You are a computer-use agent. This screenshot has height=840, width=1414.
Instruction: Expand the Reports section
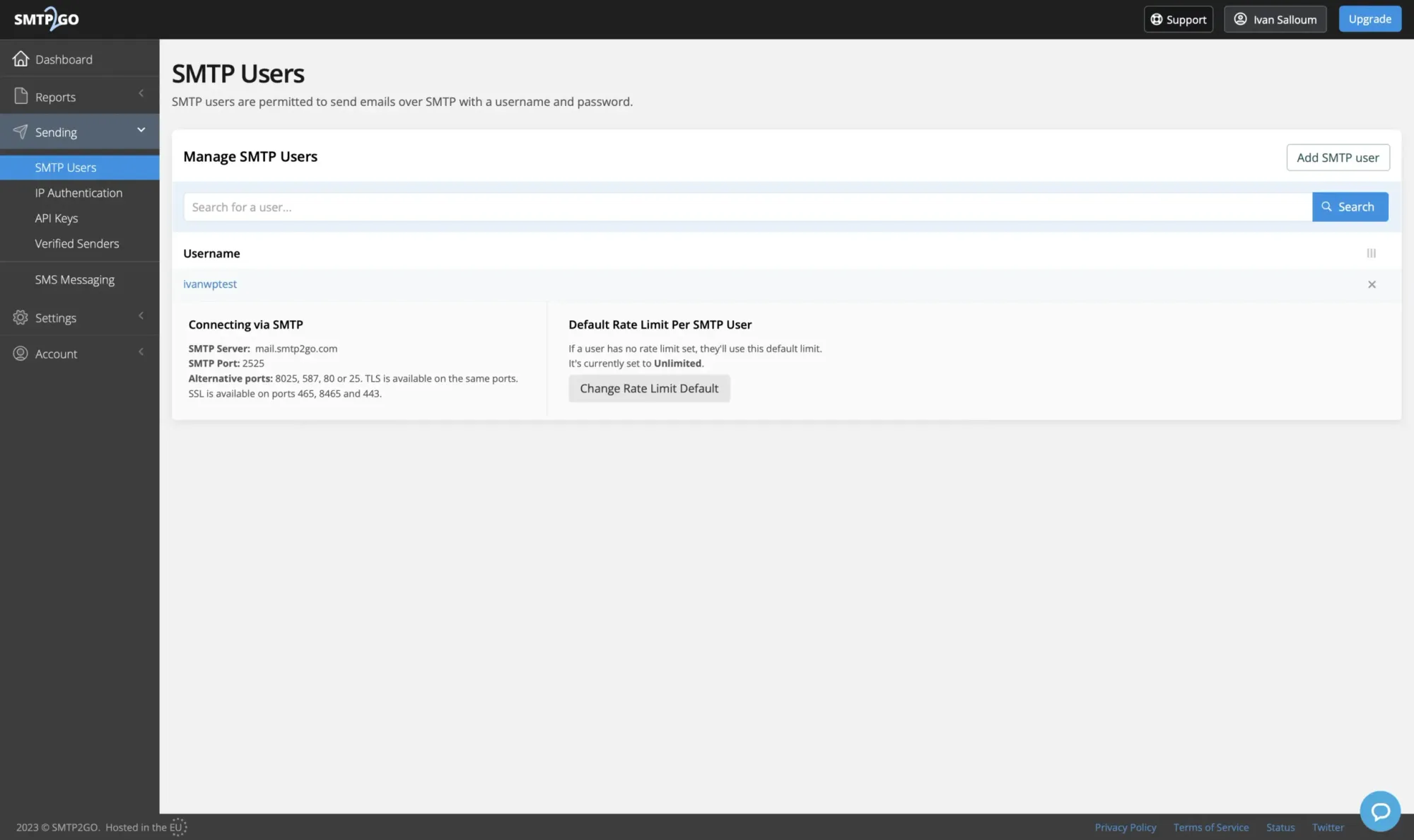(x=141, y=93)
